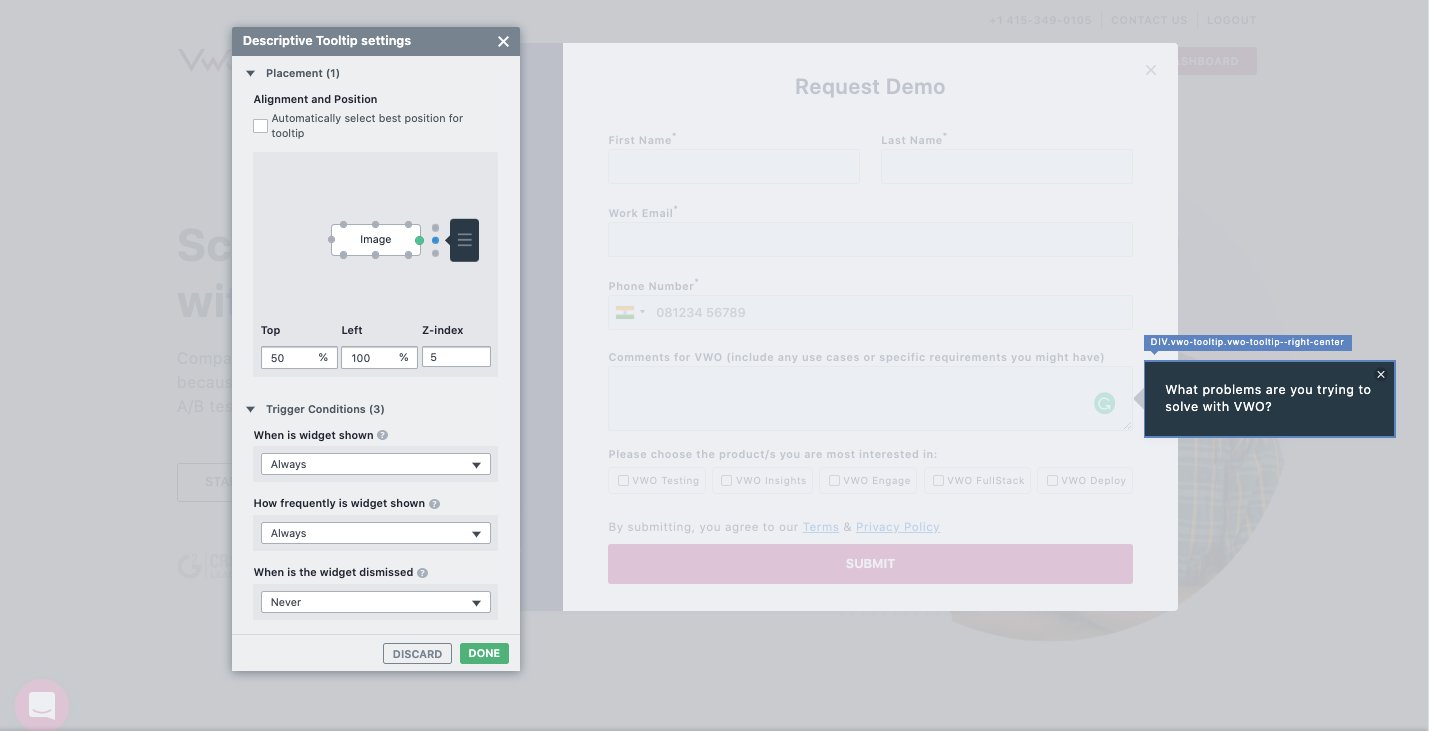1429x731 pixels.
Task: Open the When is widget shown dropdown
Action: (376, 464)
